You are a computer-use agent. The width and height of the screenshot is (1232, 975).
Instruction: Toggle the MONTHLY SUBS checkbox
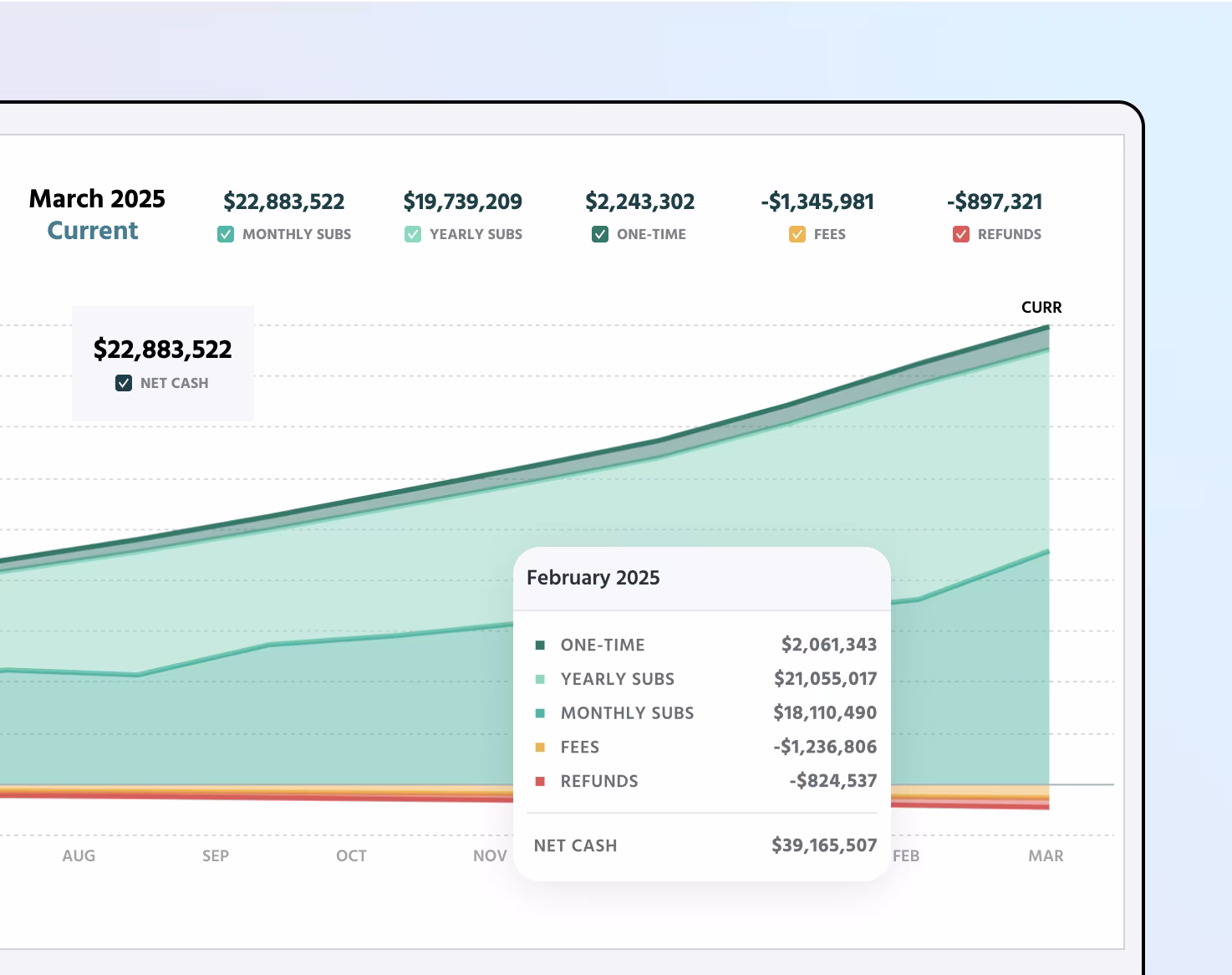click(225, 234)
